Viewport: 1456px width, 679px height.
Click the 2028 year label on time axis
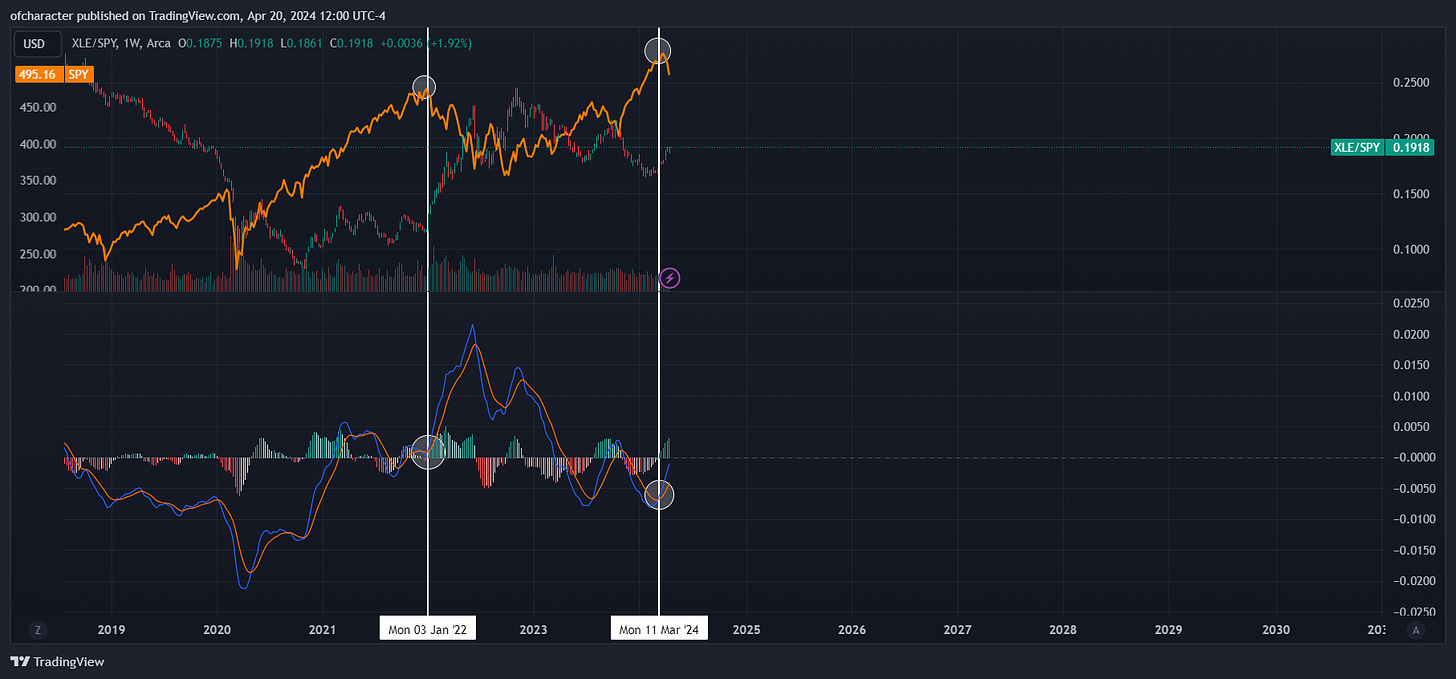point(1063,630)
